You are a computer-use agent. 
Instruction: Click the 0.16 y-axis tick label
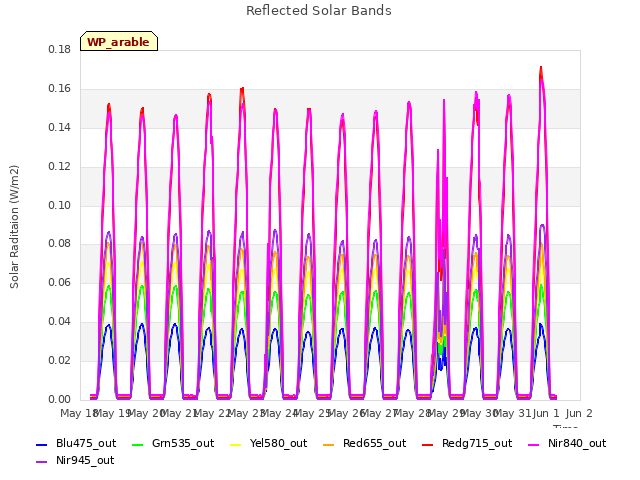click(59, 89)
